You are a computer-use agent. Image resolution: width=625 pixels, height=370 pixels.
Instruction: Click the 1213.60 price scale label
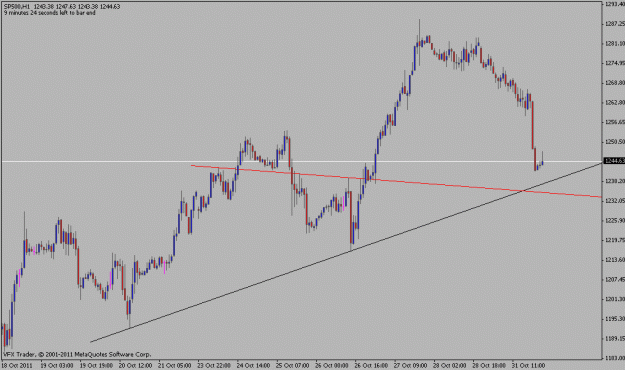pyautogui.click(x=615, y=260)
